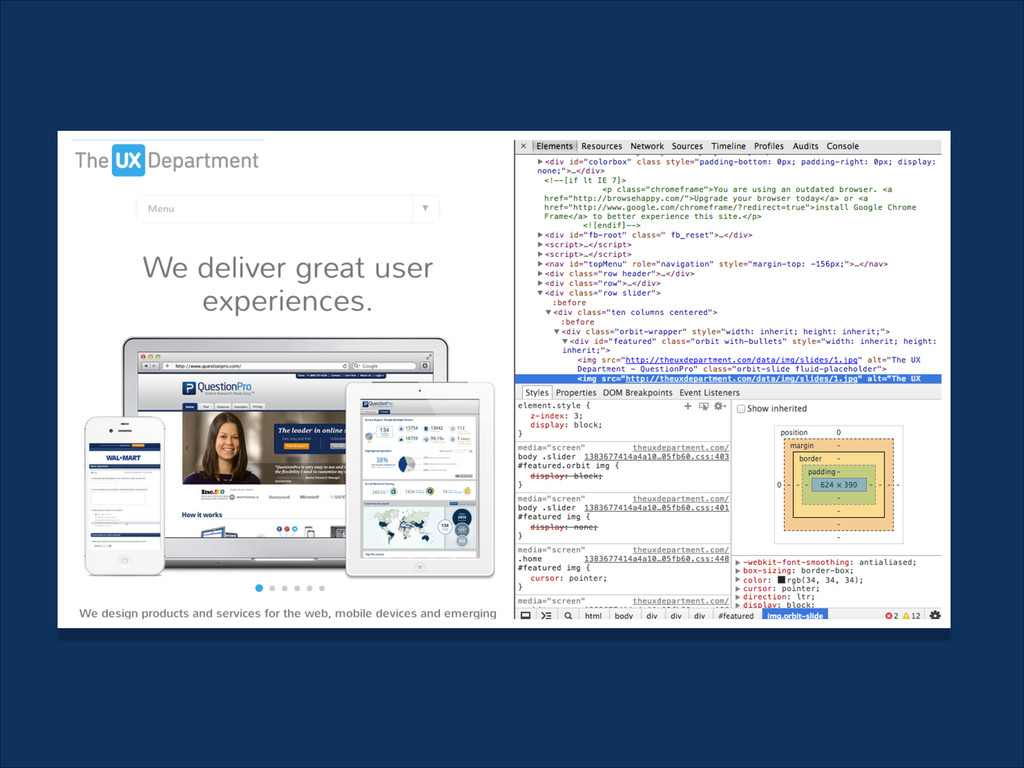The width and height of the screenshot is (1024, 768).
Task: Click the slides/1.jpg link in the selected img row
Action: [x=742, y=379]
